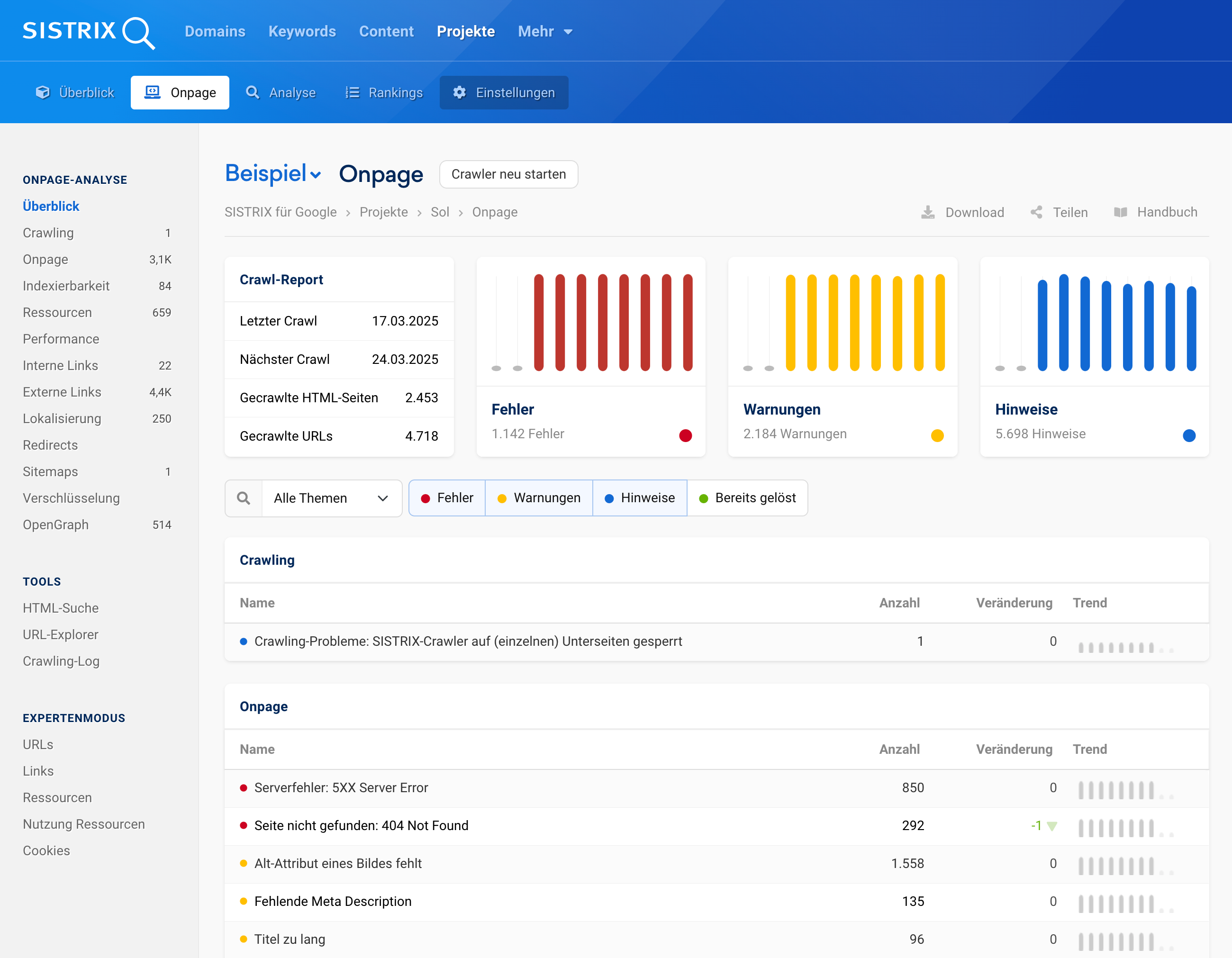Switch to the Analyse tab
This screenshot has width=1232, height=958.
tap(281, 92)
